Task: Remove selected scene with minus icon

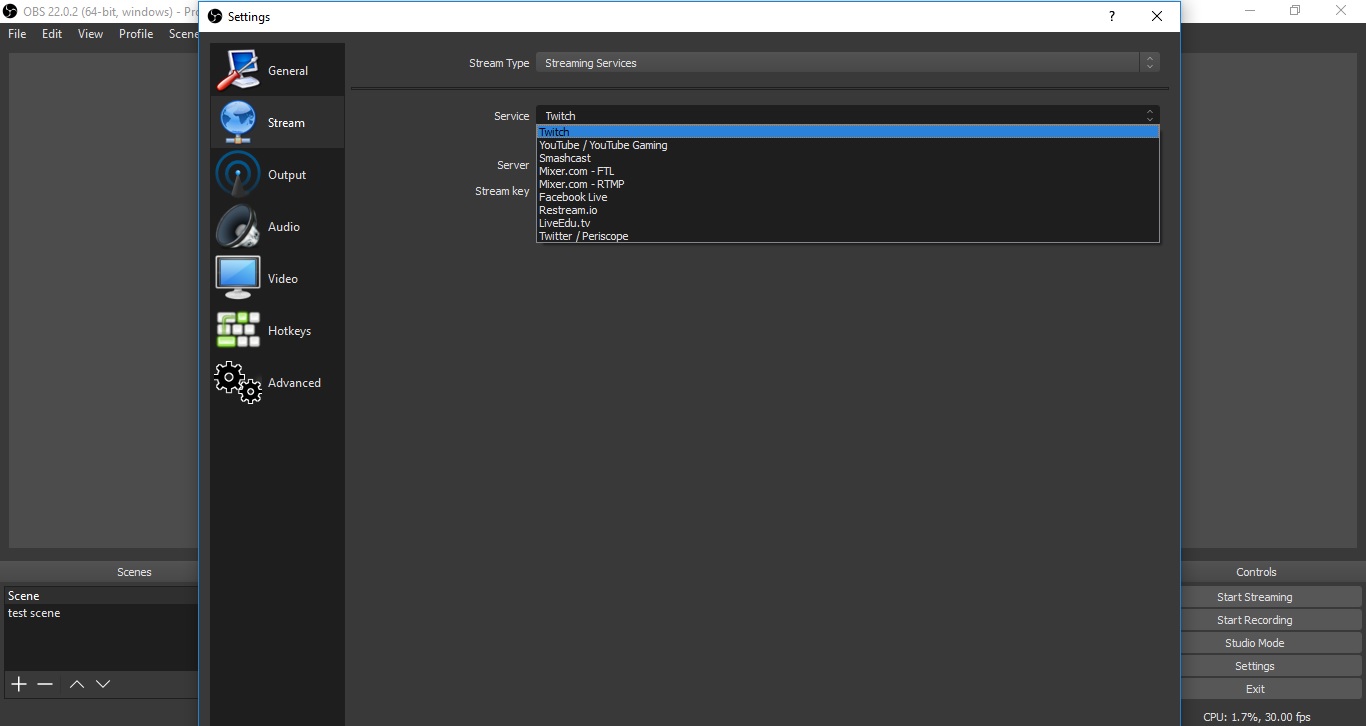Action: click(x=45, y=684)
